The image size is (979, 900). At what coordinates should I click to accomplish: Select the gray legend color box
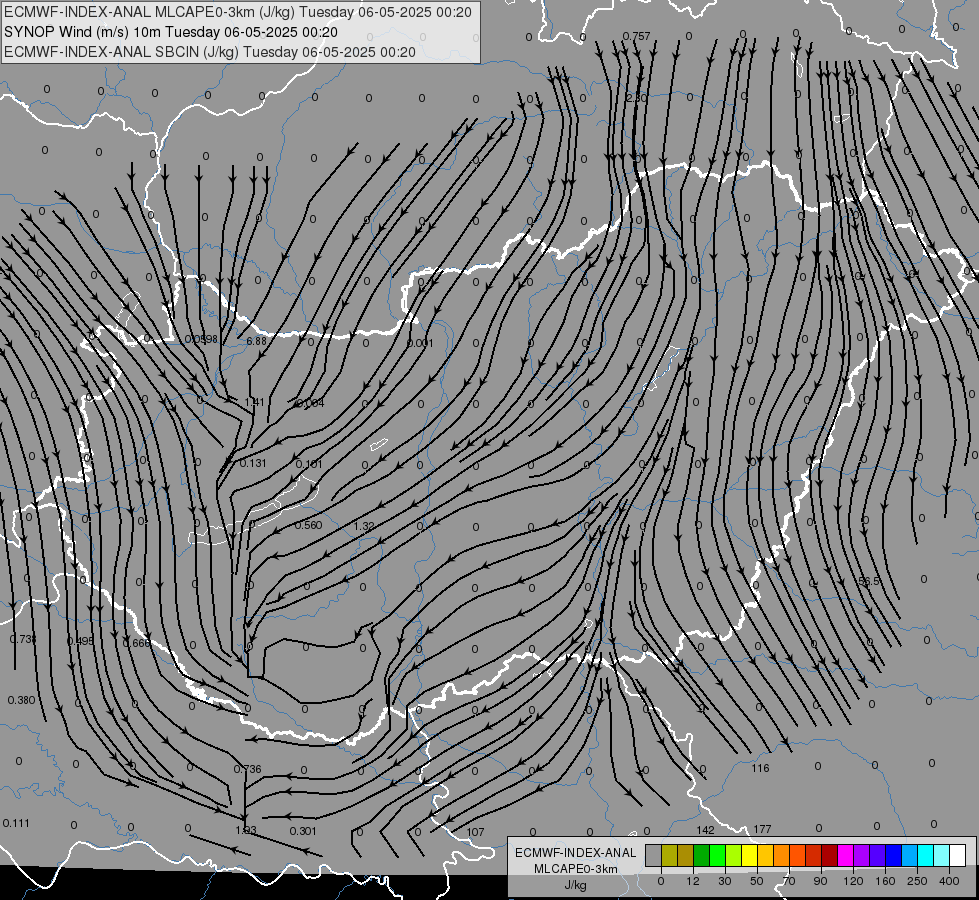tap(654, 855)
